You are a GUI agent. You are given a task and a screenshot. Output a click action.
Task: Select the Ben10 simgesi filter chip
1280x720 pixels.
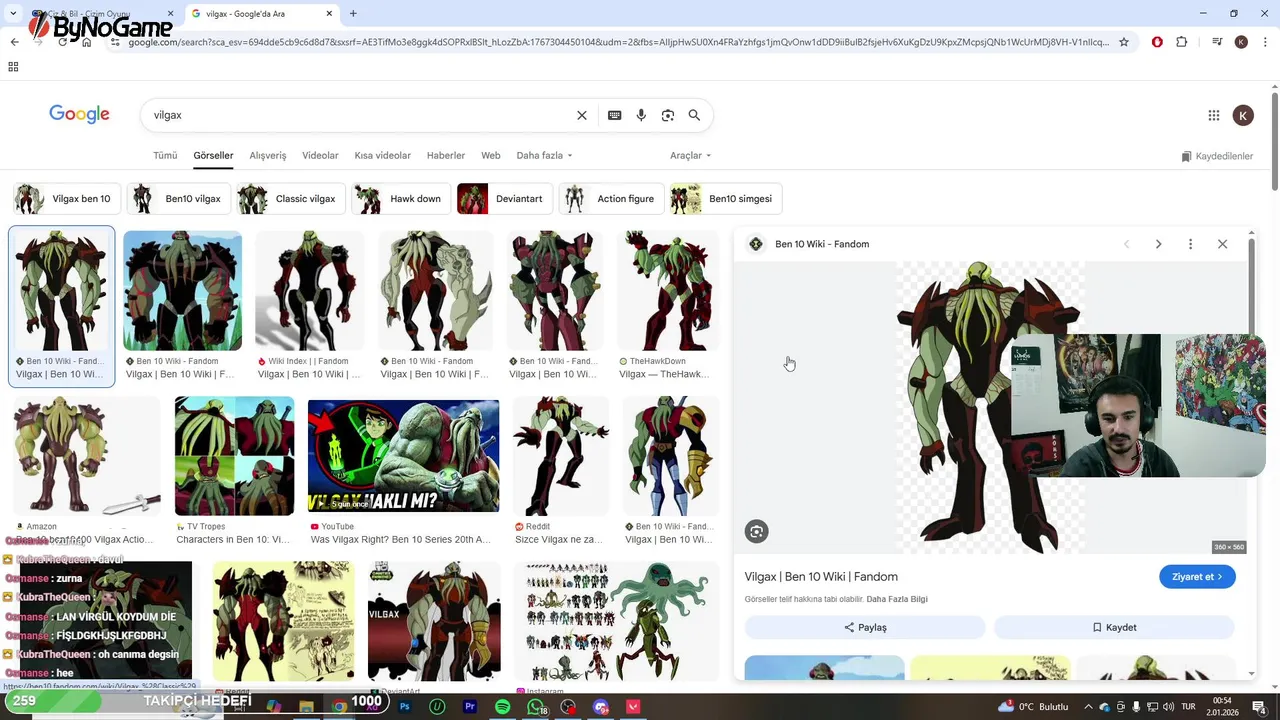point(726,199)
